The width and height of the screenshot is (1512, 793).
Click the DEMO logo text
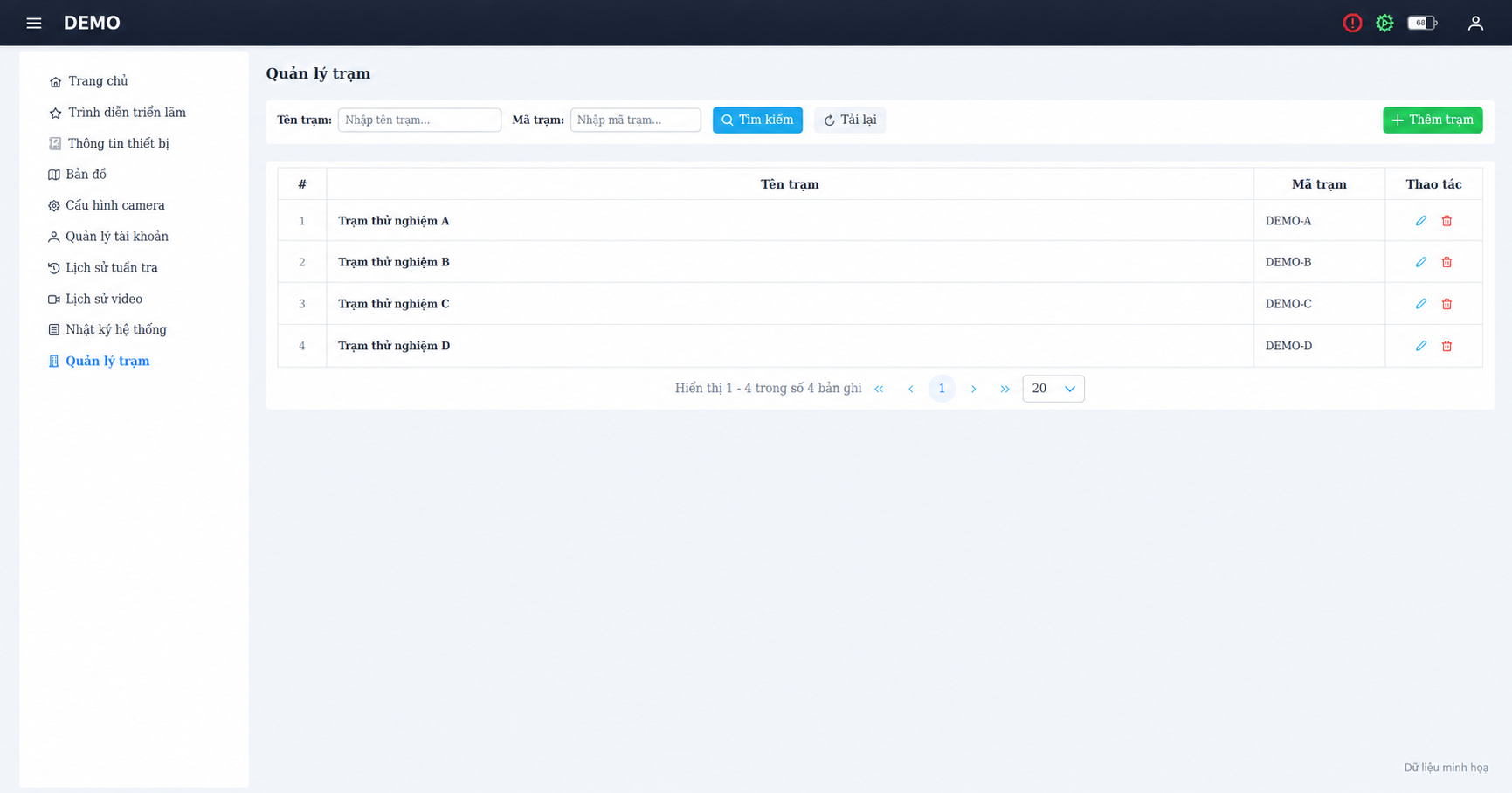[x=92, y=23]
